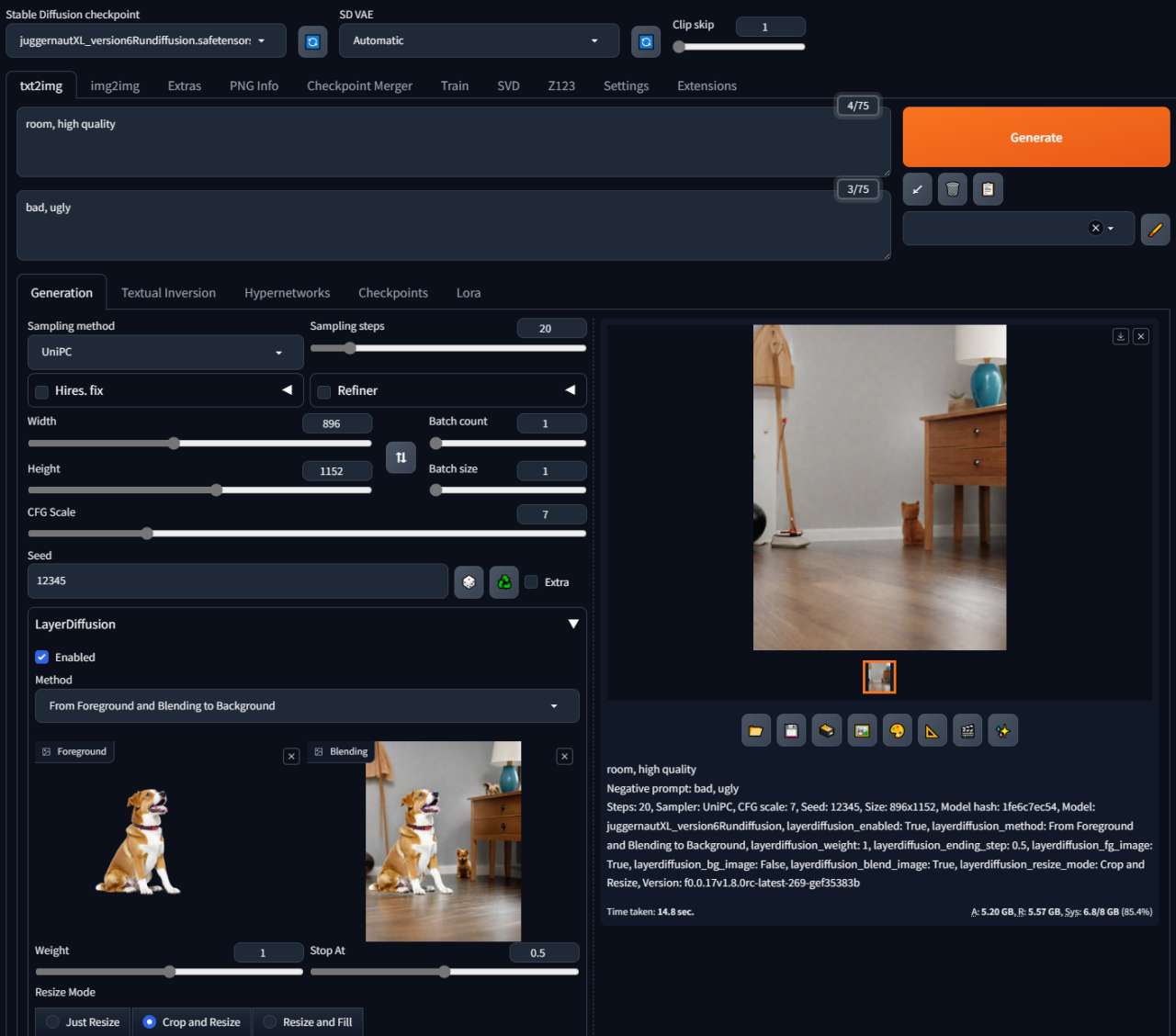Image resolution: width=1176 pixels, height=1036 pixels.
Task: Open the LayerDiffusion Method dropdown
Action: coord(307,706)
